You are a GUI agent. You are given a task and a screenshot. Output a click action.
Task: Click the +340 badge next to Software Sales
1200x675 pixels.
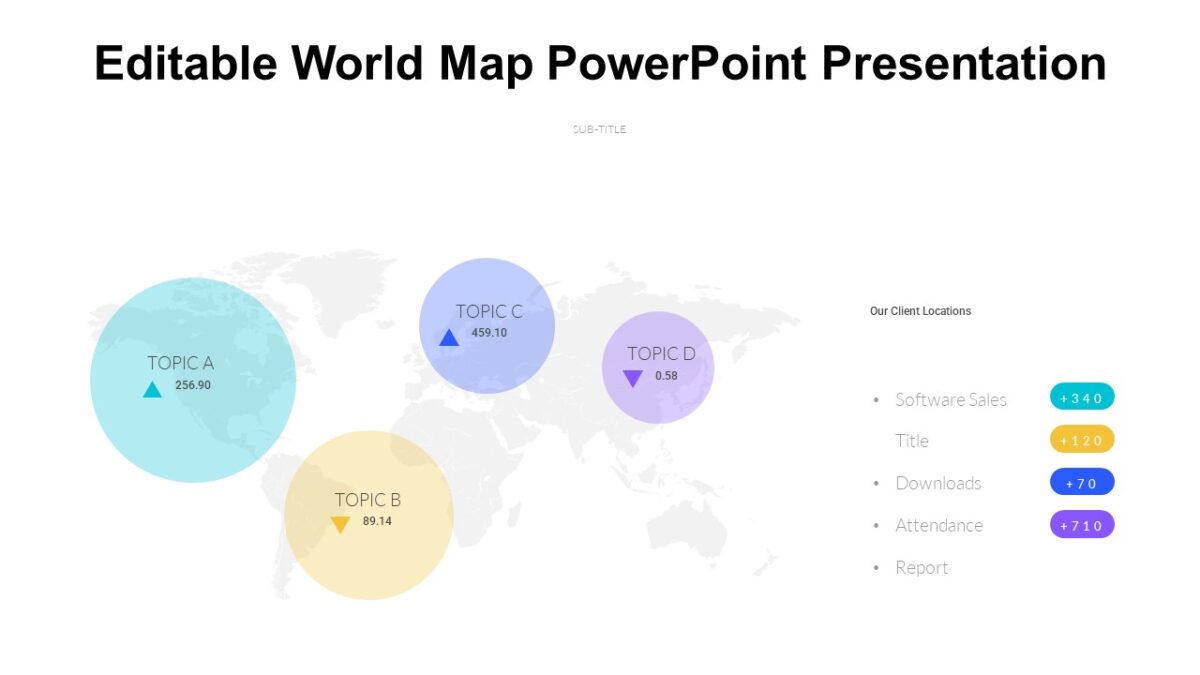1081,397
